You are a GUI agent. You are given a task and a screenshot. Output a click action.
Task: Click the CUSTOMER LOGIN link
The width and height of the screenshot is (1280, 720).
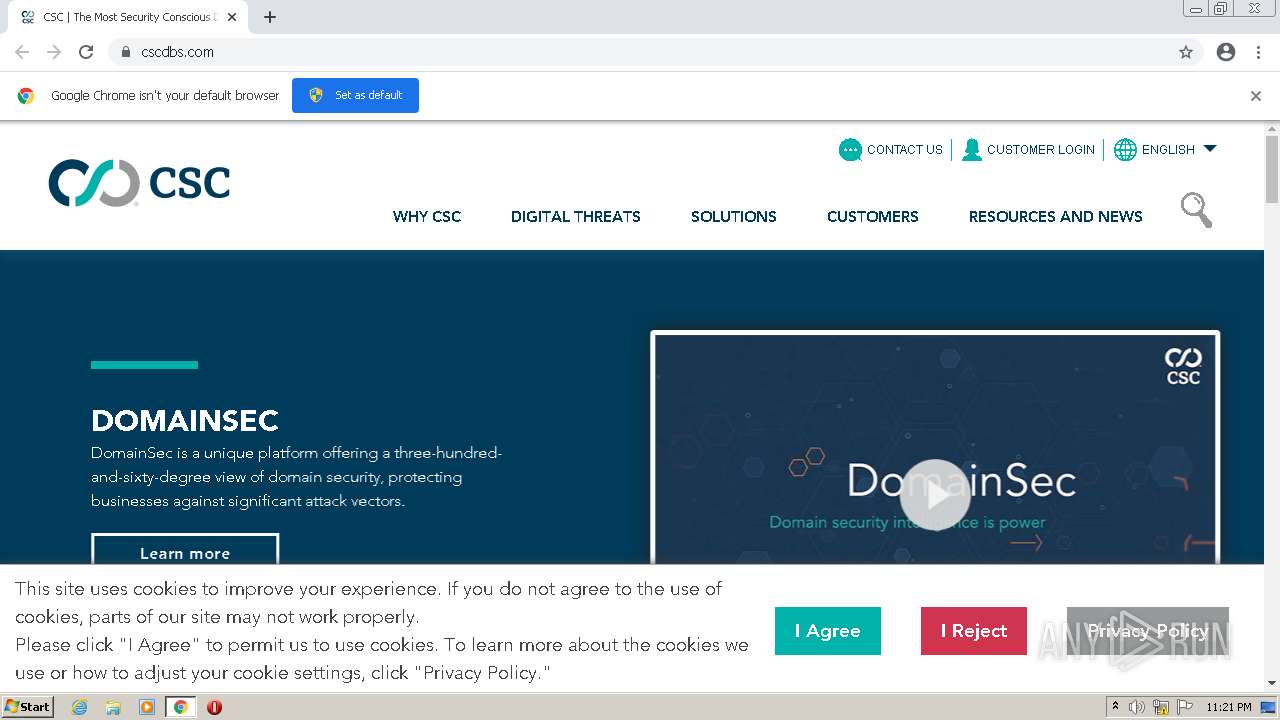[1041, 150]
